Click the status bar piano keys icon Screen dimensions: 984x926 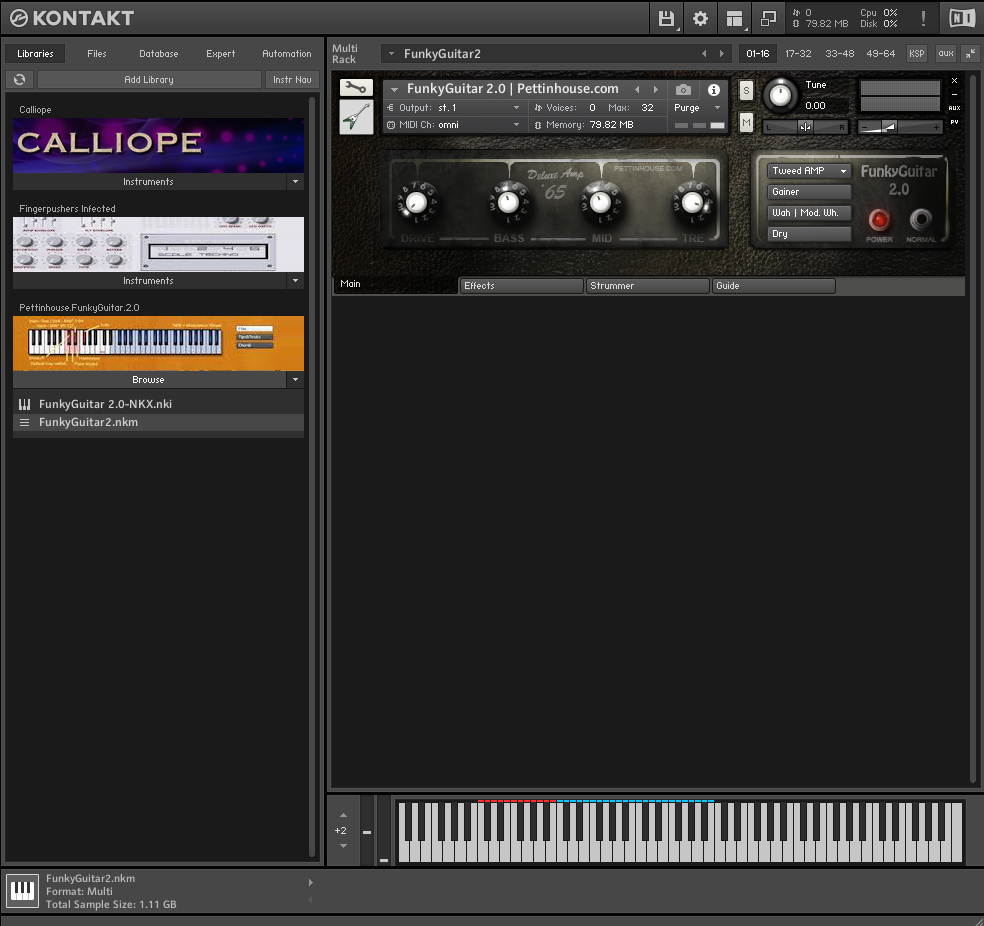(x=23, y=891)
